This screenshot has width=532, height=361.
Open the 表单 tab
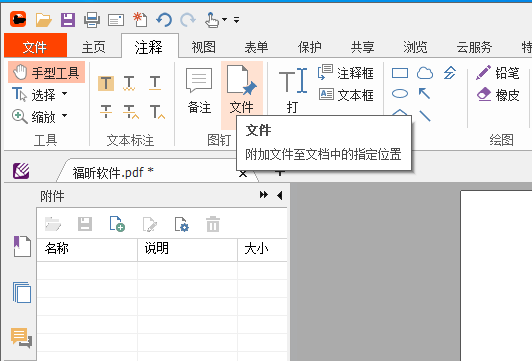pos(256,47)
